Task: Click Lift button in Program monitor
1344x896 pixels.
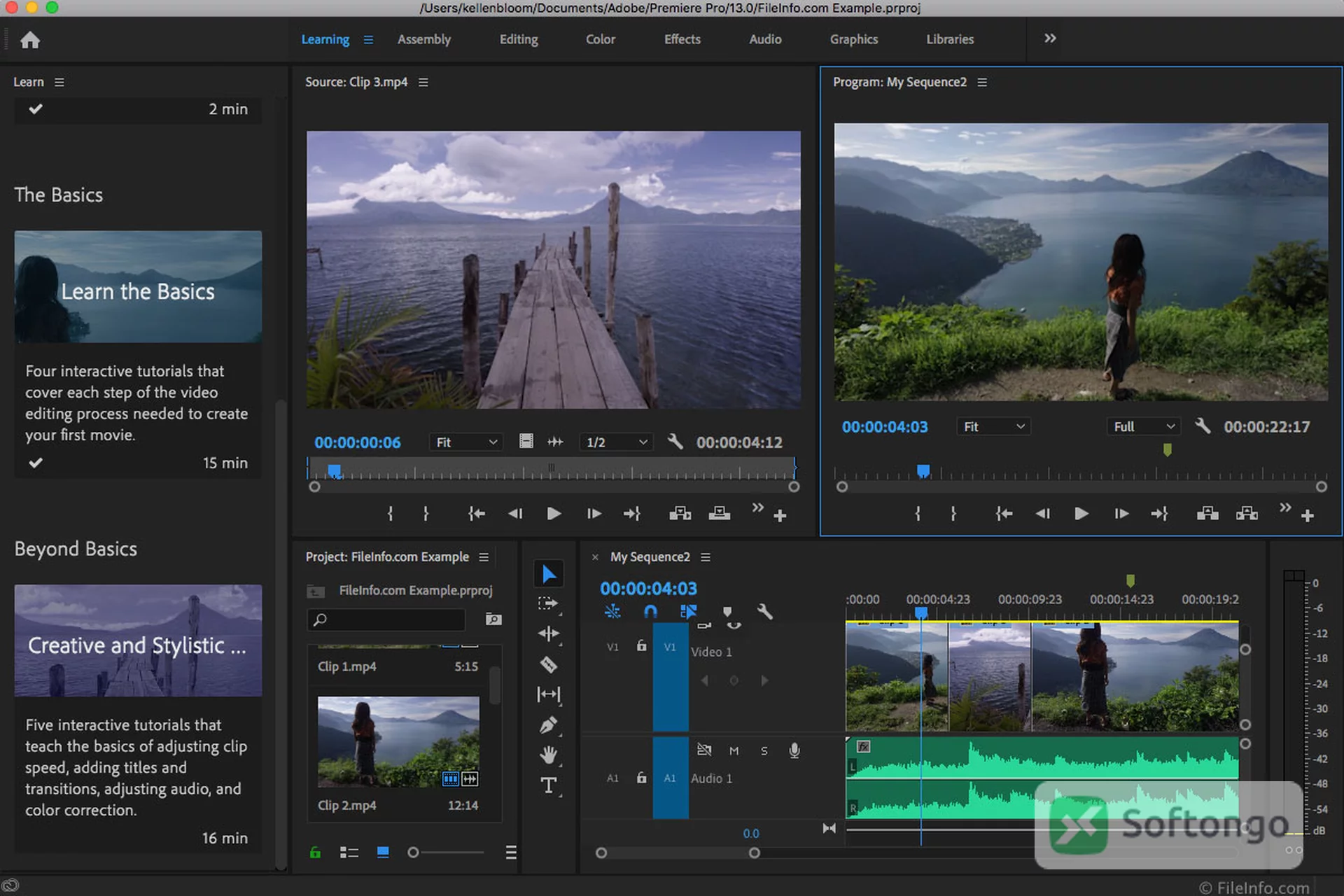Action: click(x=1207, y=514)
